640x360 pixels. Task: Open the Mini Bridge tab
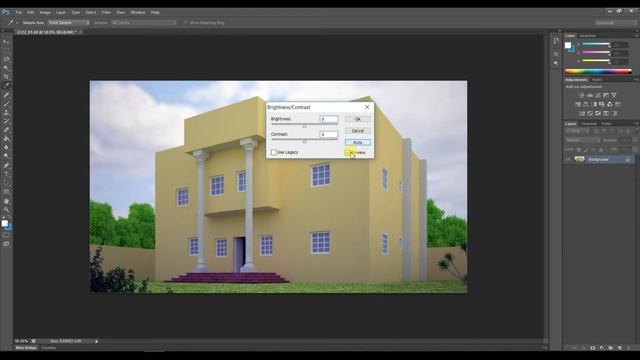point(26,348)
